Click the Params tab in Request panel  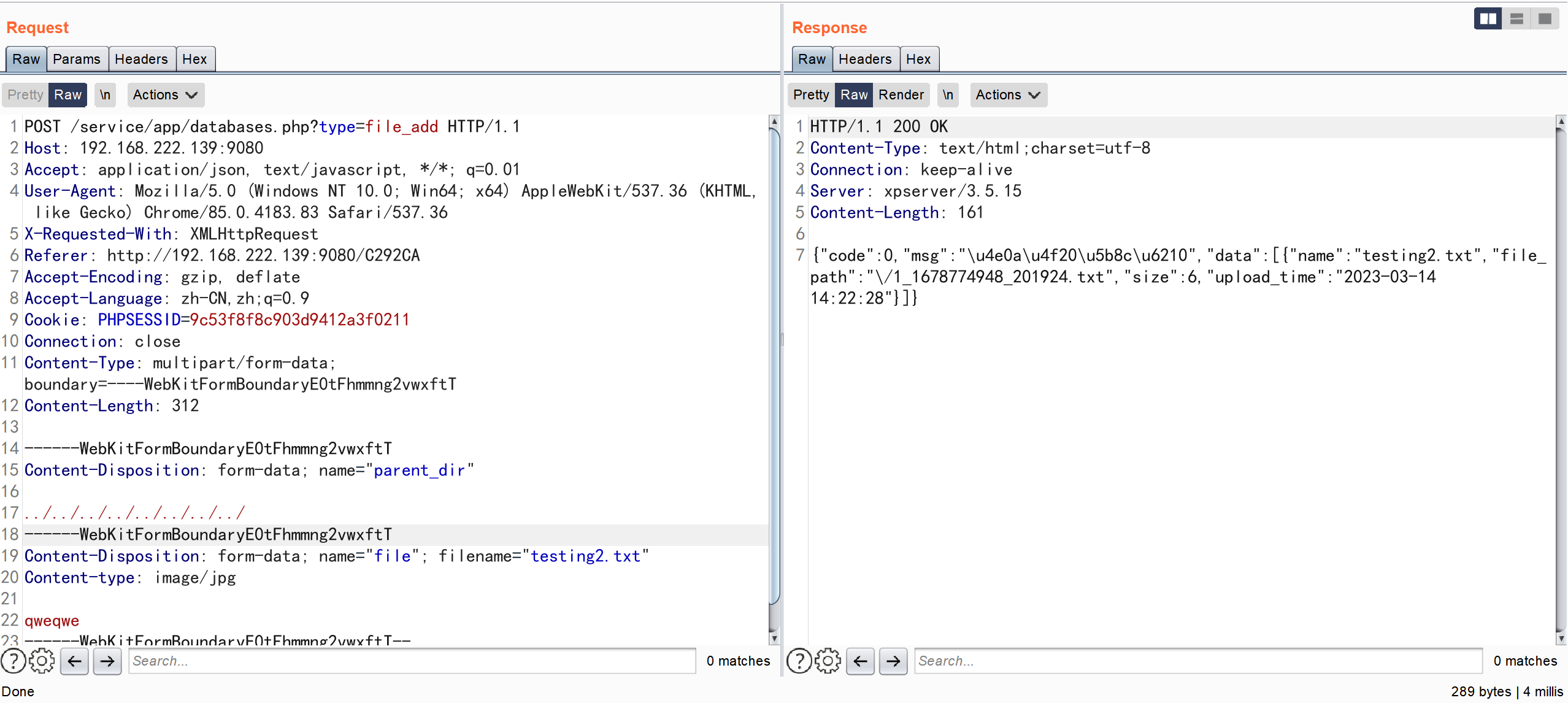pyautogui.click(x=75, y=59)
